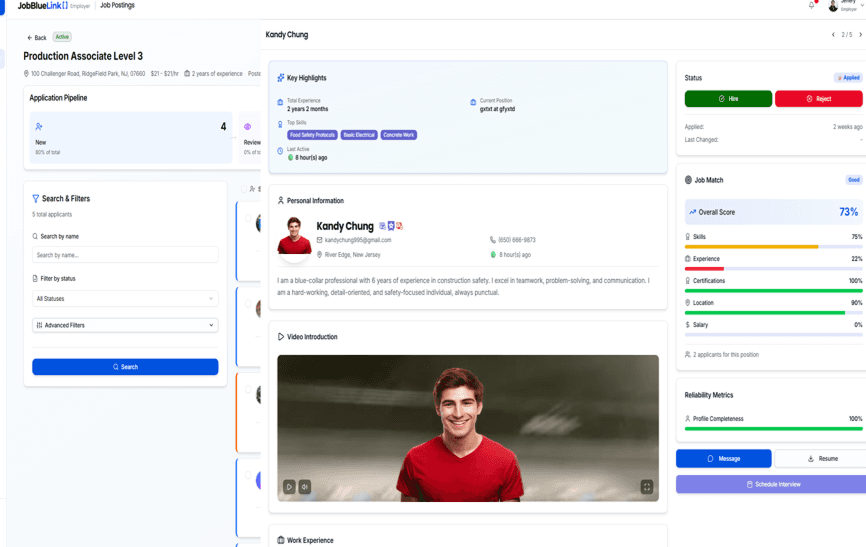Image resolution: width=866 pixels, height=547 pixels.
Task: Click the Location match progress bar
Action: [773, 313]
